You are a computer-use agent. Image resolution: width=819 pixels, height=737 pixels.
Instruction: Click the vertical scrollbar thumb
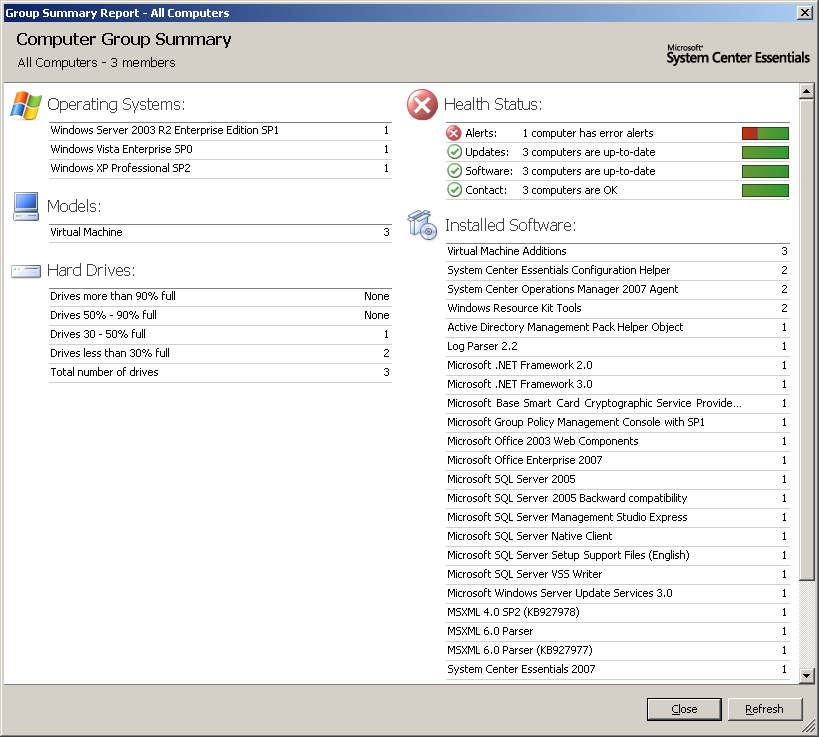tap(806, 339)
